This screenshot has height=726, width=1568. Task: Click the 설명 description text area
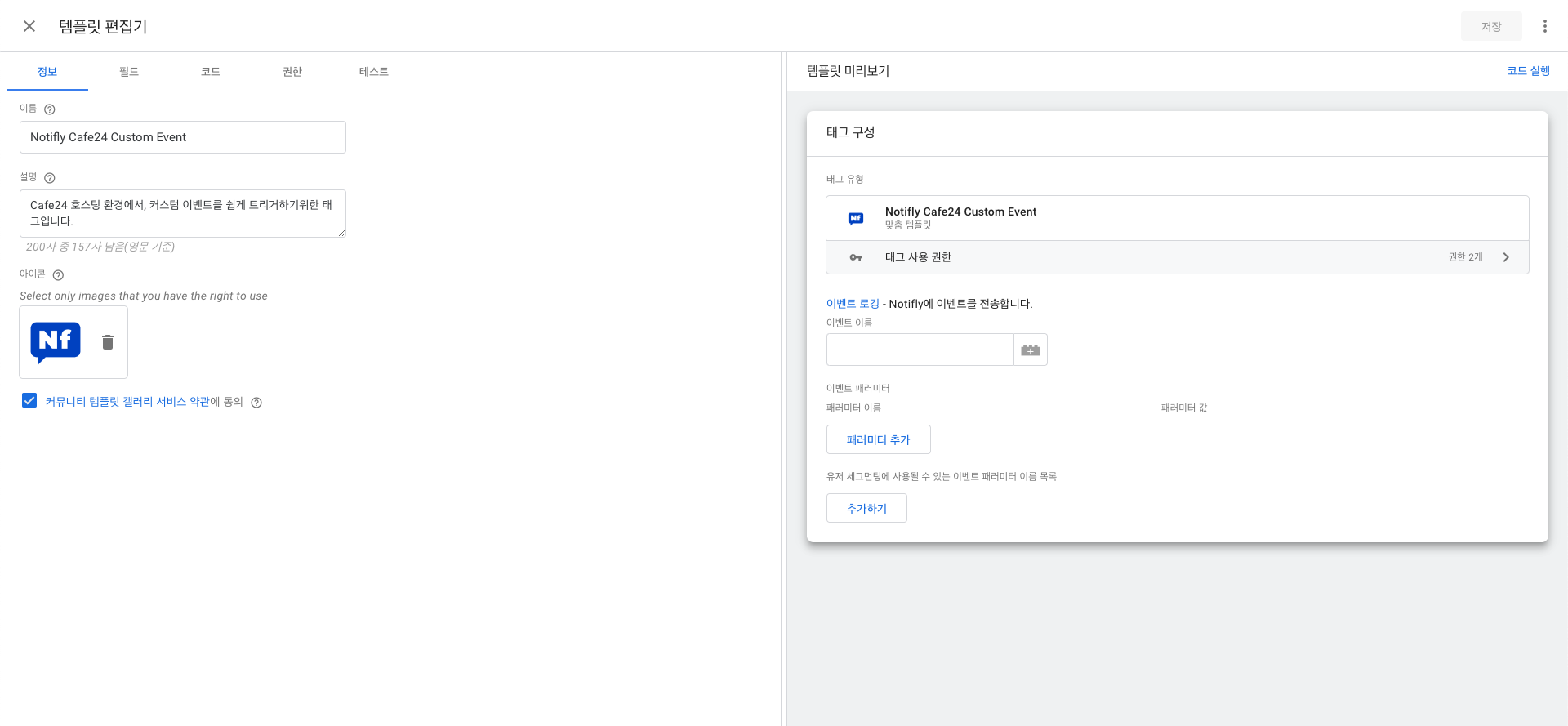click(x=183, y=213)
